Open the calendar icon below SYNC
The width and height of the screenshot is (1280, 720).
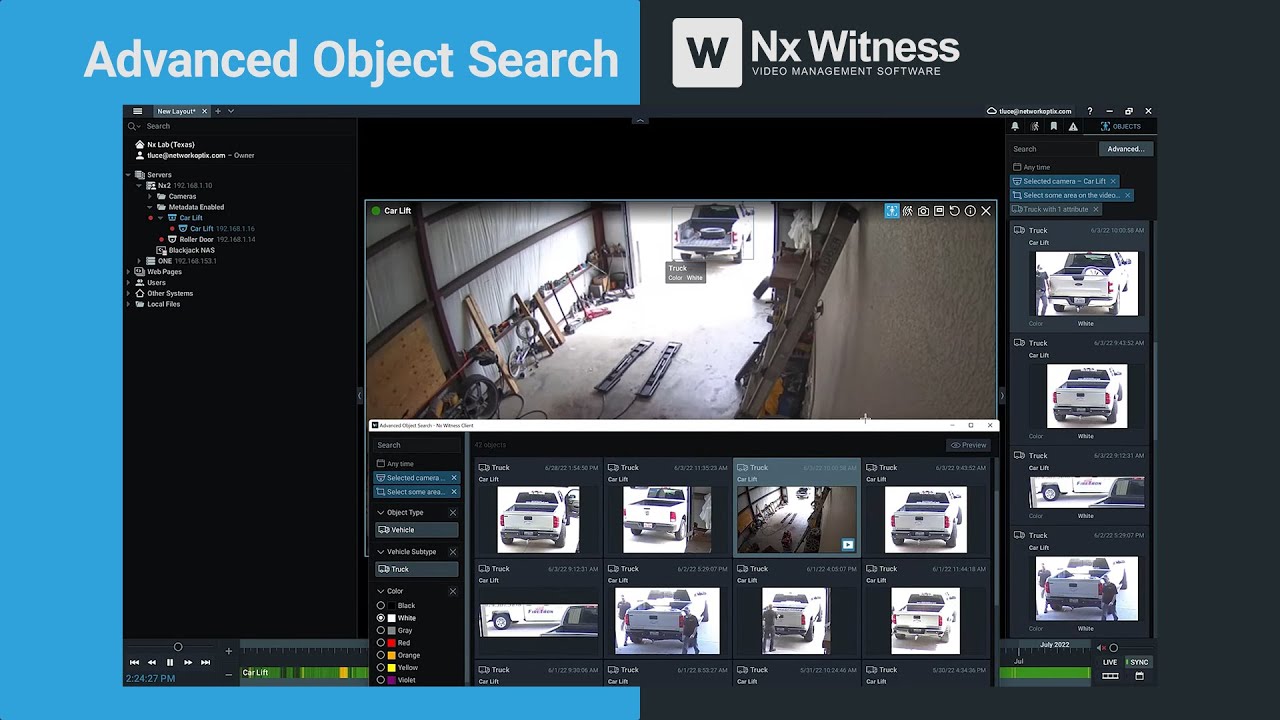(x=1139, y=677)
